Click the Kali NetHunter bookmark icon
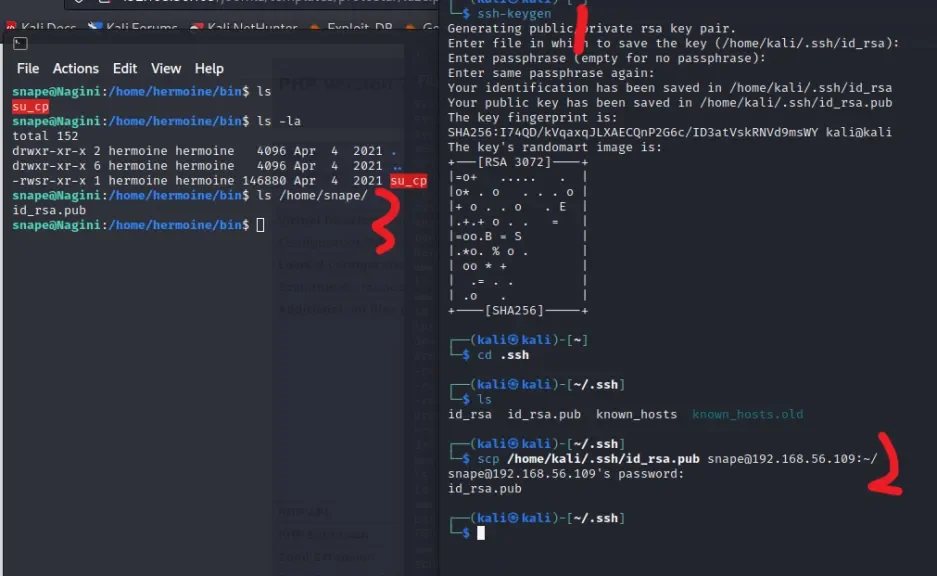The image size is (937, 576). (x=196, y=28)
